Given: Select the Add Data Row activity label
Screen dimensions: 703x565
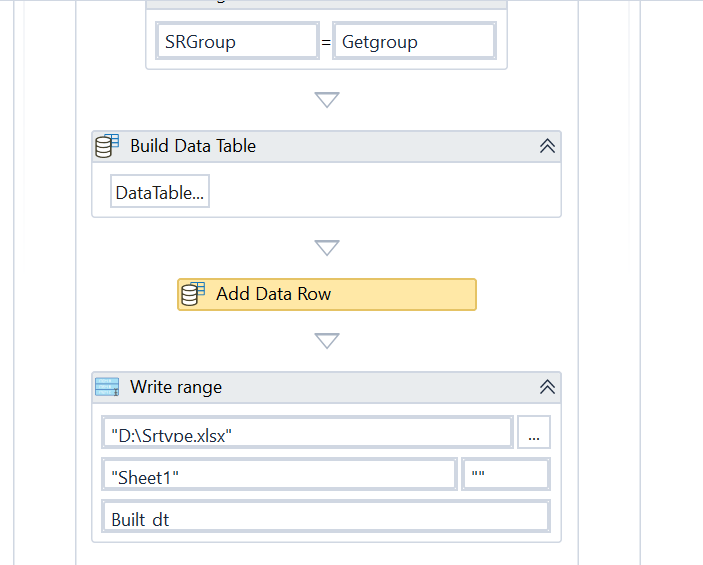Looking at the screenshot, I should tap(273, 294).
